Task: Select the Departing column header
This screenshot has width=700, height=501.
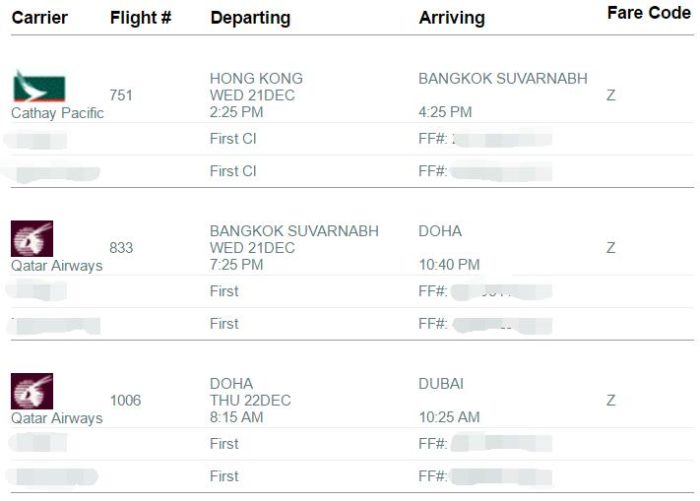Action: [x=250, y=18]
